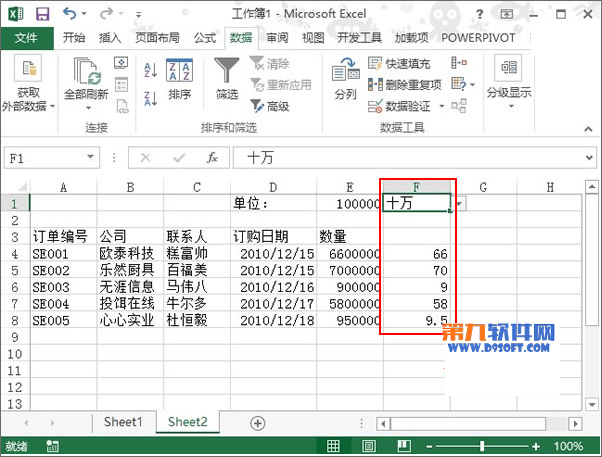The image size is (602, 457).
Task: Open cell F1 validation dropdown arrow
Action: [460, 203]
